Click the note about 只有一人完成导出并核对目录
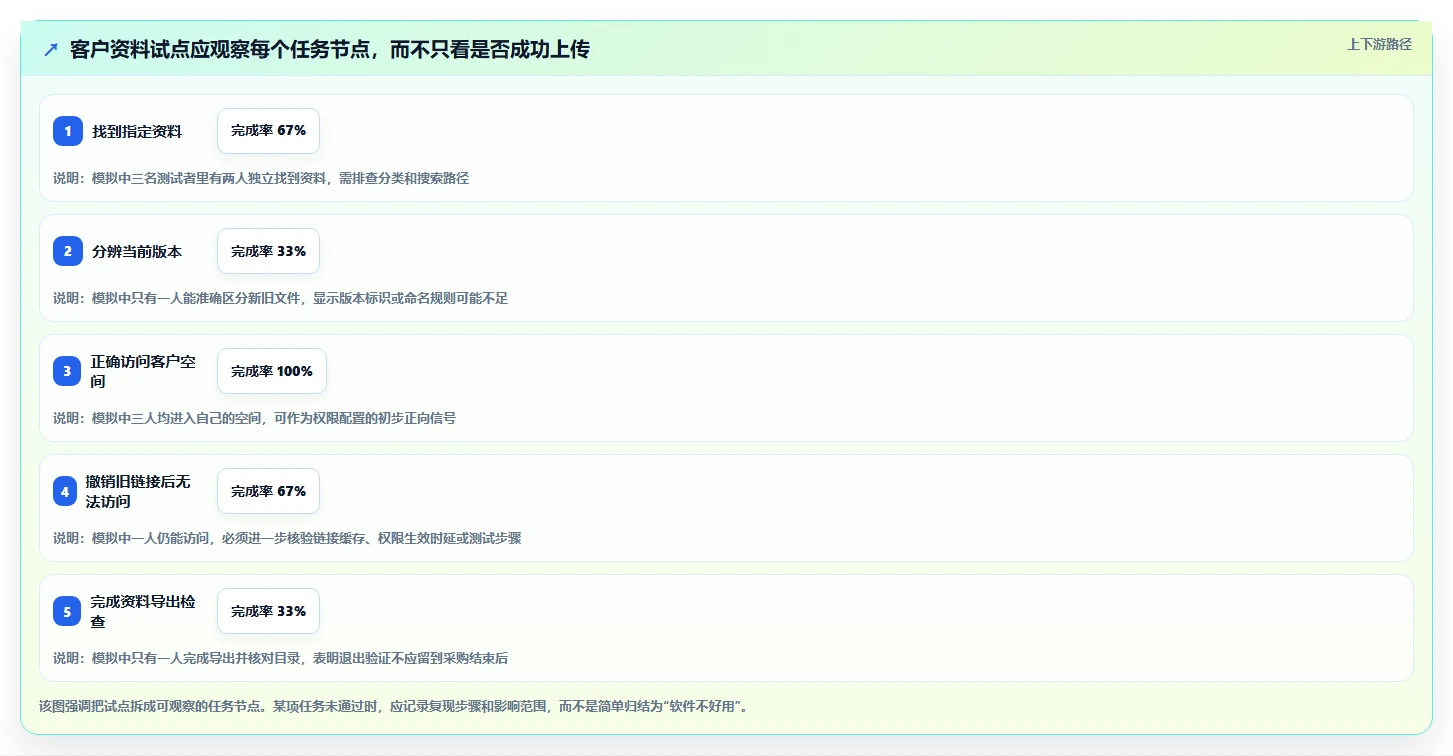Viewport: 1453px width, 756px height. (x=281, y=658)
